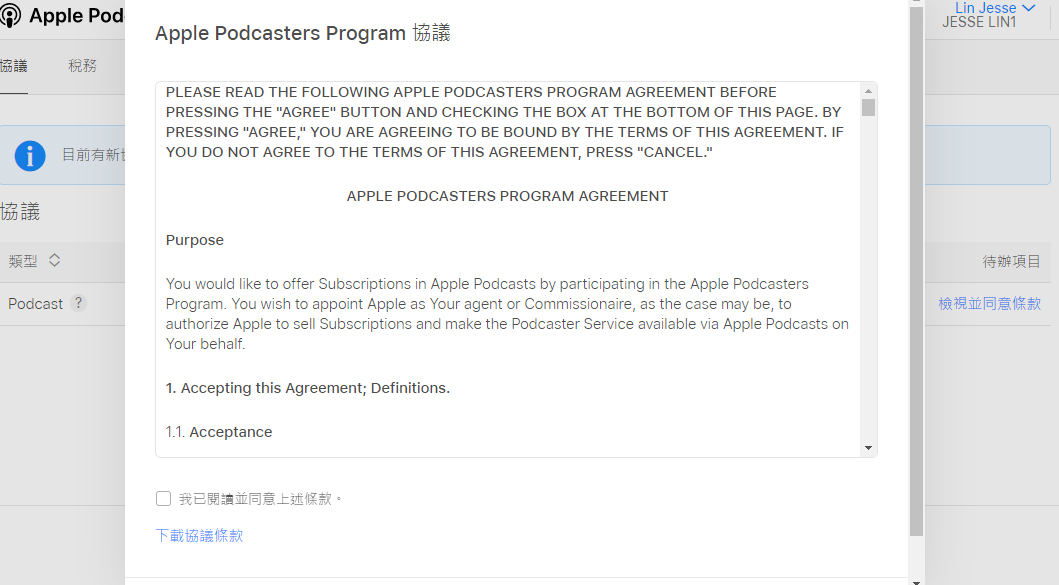The image size is (1059, 585).
Task: Open the Lin Jesse account dropdown
Action: pos(994,8)
